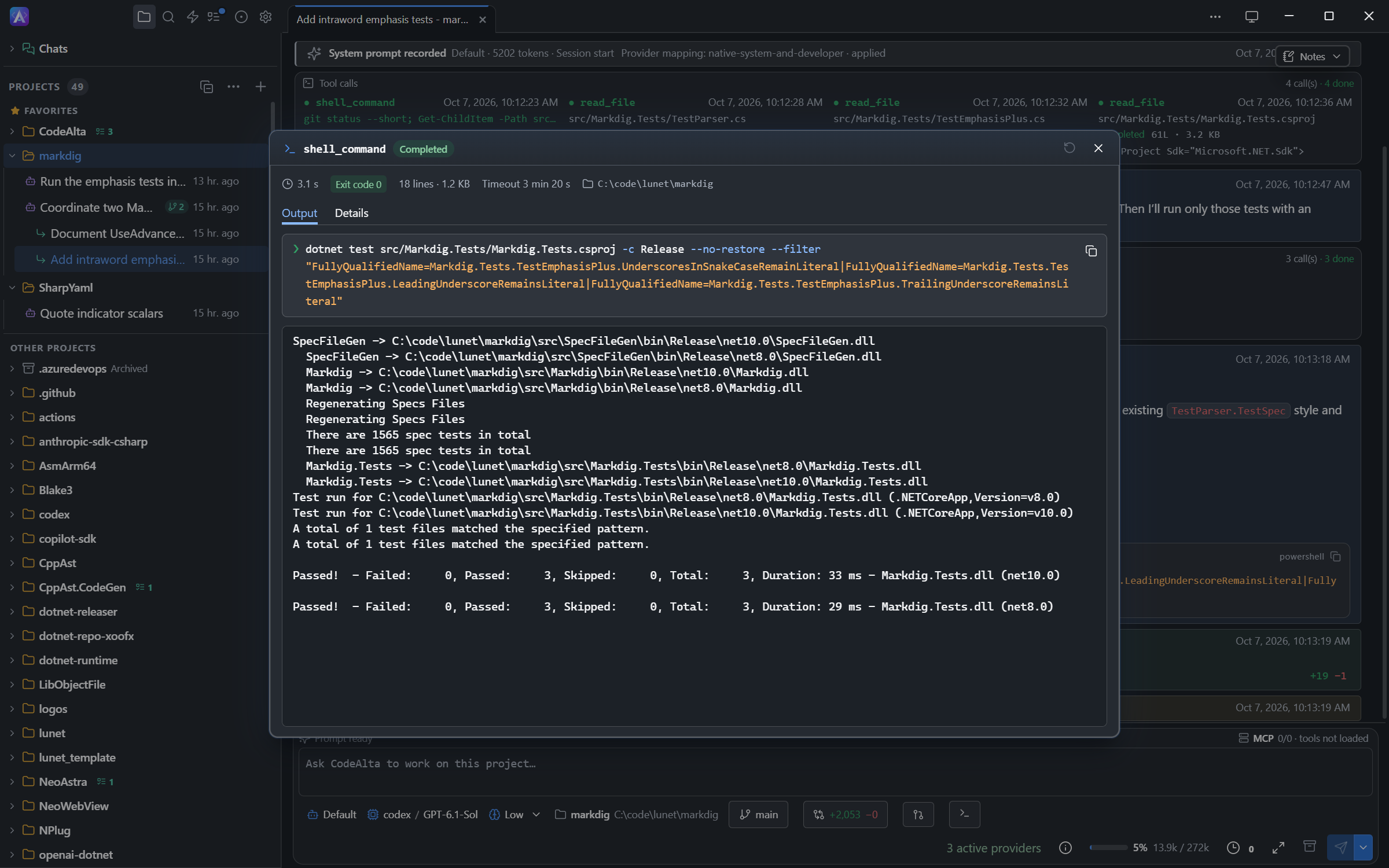Screen dimensions: 1389x868
Task: Open the read_file TestEmphasisPlus.cs tool call
Action: tap(960, 110)
